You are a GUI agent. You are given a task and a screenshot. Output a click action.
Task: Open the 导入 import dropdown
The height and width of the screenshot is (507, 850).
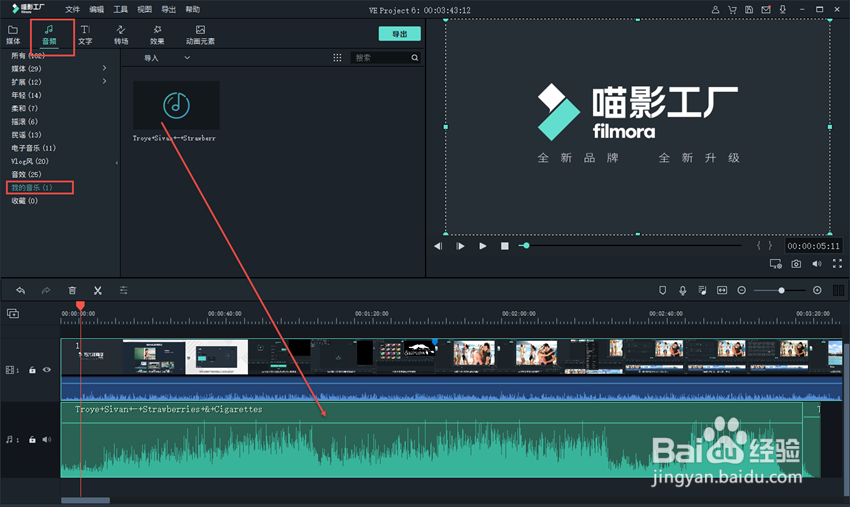(x=166, y=58)
